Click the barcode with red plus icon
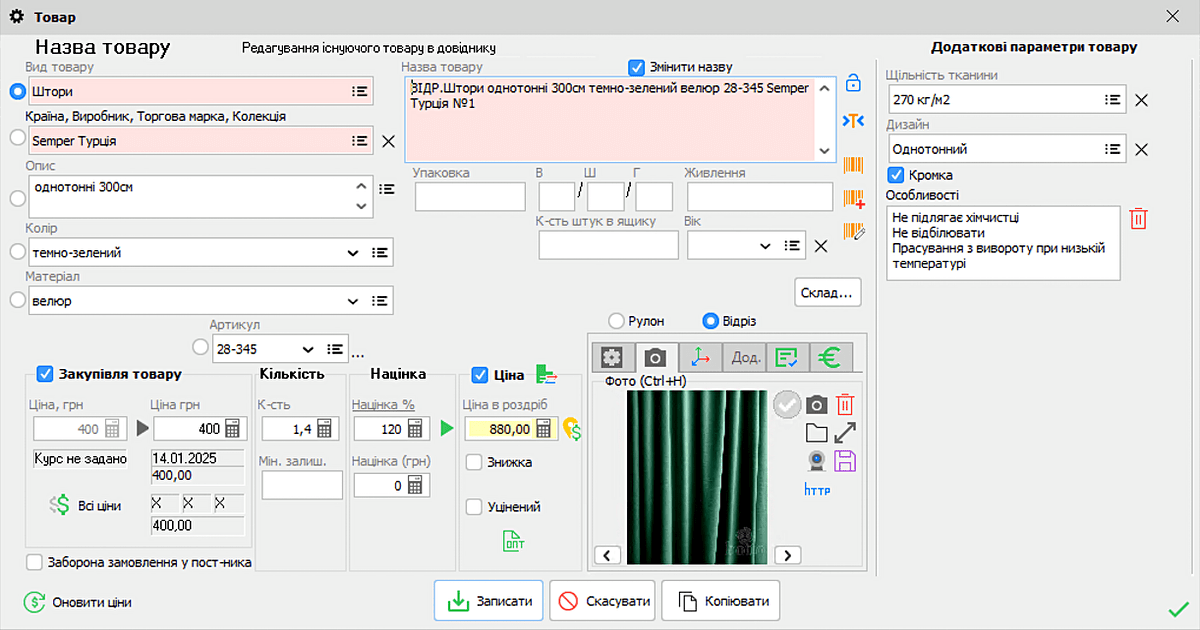 click(x=853, y=199)
